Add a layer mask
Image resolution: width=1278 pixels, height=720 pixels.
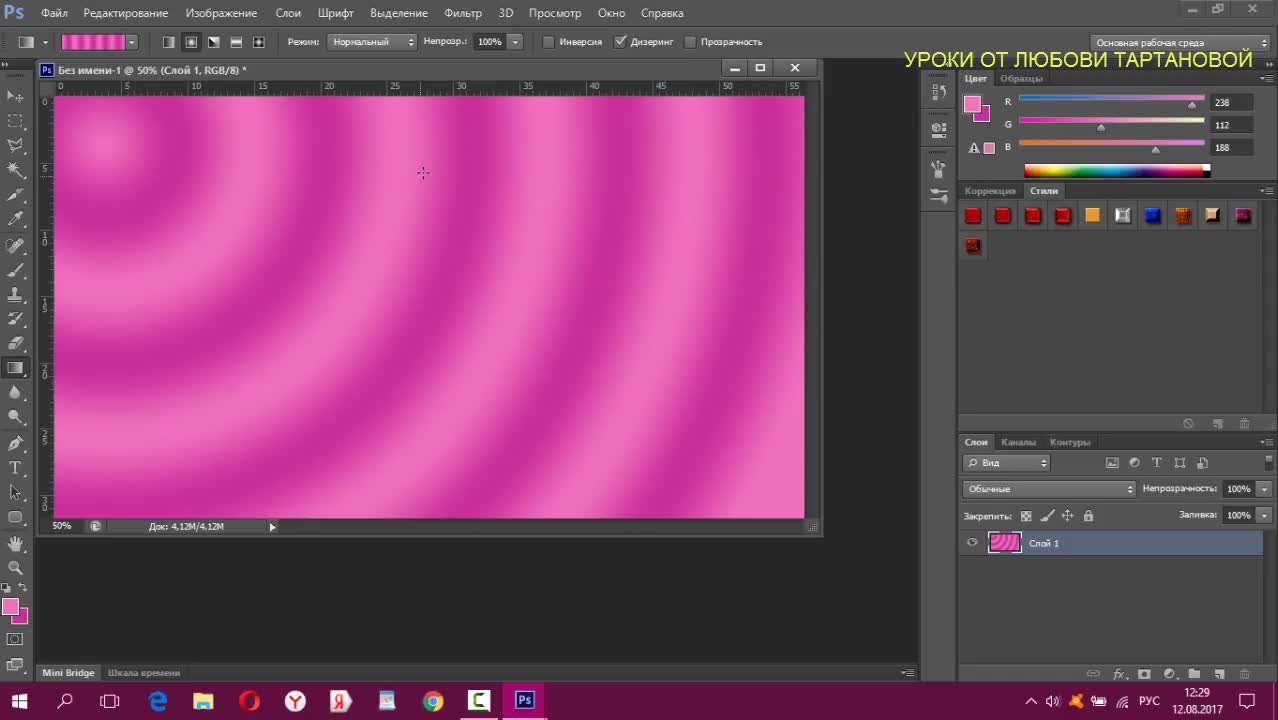tap(1145, 674)
